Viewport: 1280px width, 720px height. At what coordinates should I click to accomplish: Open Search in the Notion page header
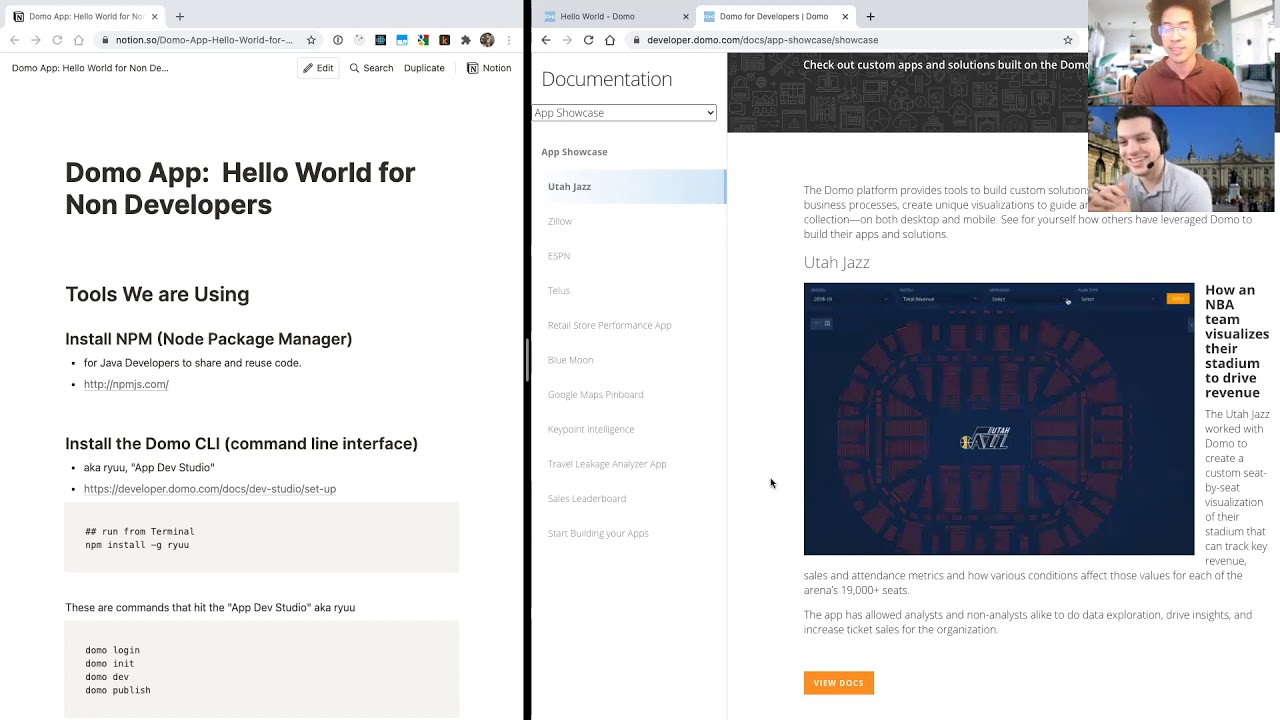[x=371, y=68]
